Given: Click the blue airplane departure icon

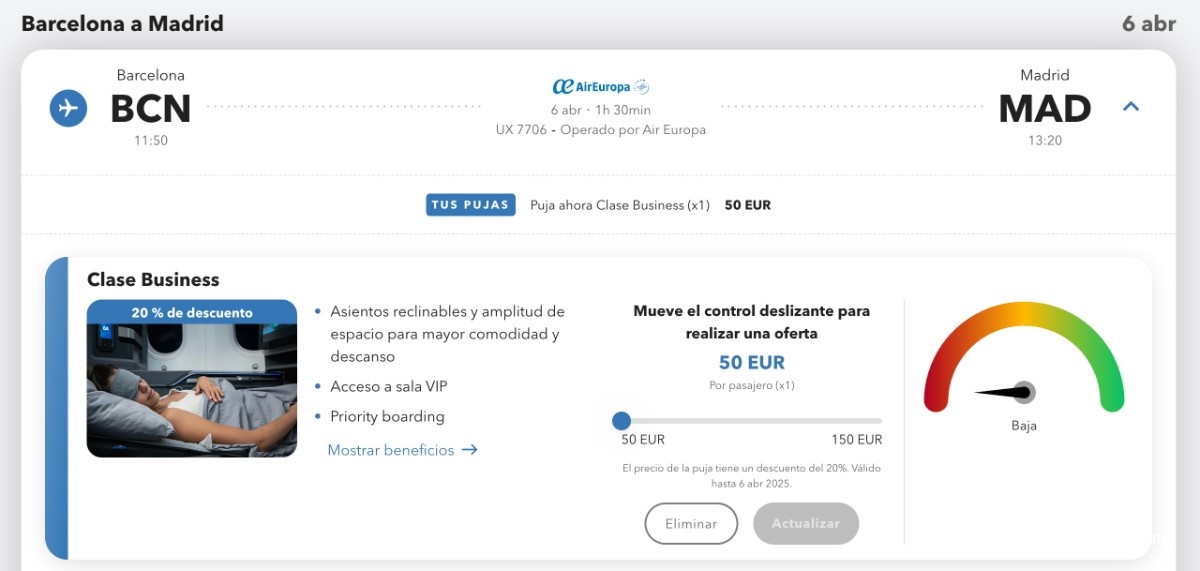Looking at the screenshot, I should tap(68, 108).
